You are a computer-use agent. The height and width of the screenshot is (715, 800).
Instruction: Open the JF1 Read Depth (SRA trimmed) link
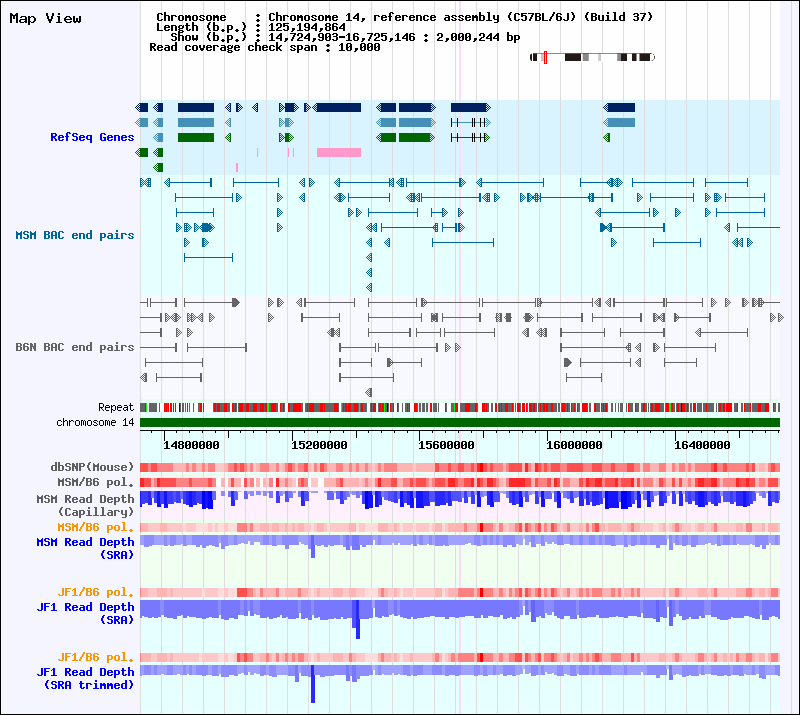[x=85, y=678]
